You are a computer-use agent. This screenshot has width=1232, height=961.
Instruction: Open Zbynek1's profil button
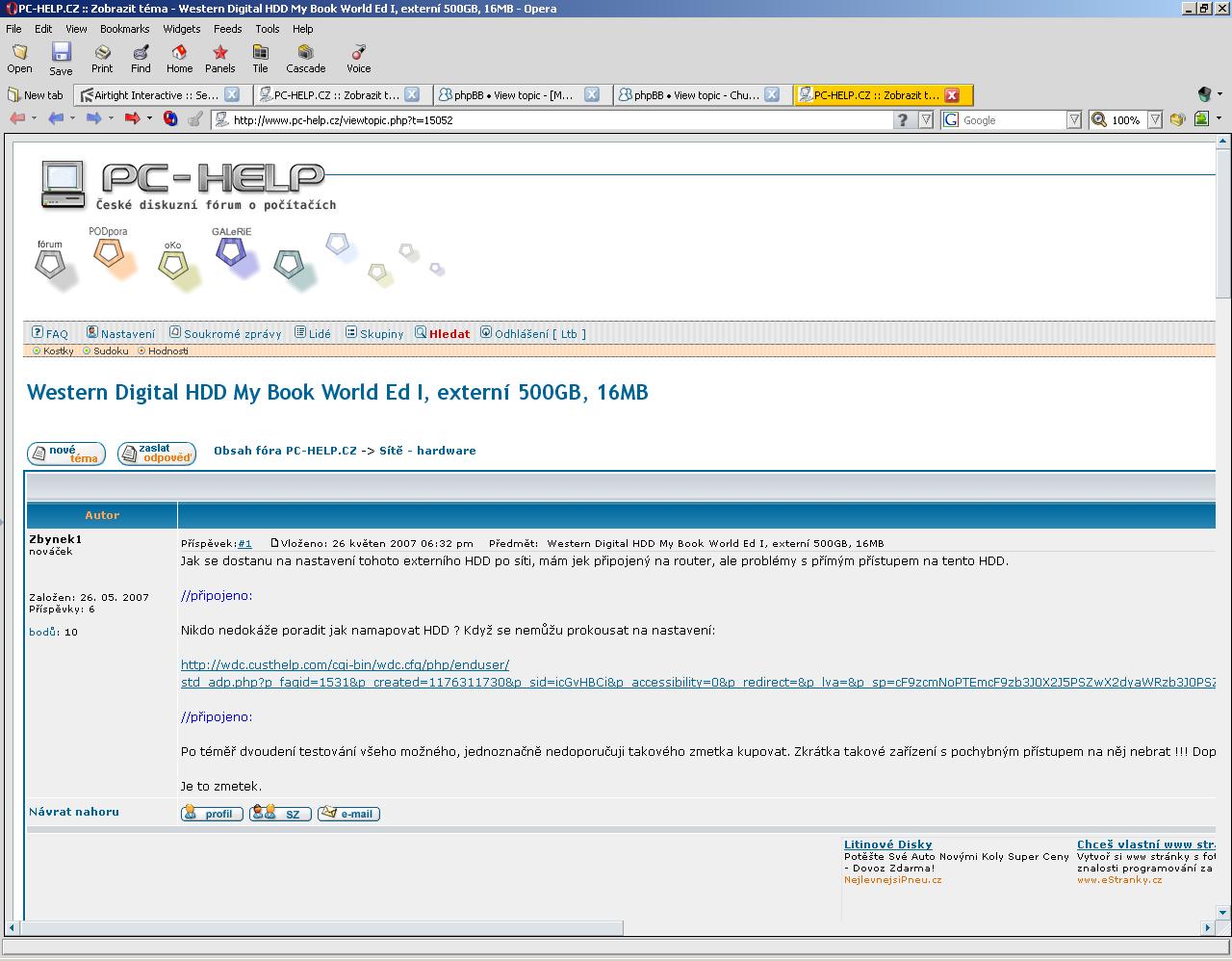[x=212, y=814]
